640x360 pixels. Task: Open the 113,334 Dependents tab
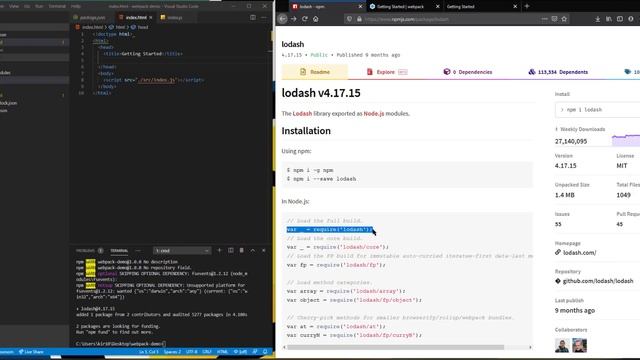(558, 72)
